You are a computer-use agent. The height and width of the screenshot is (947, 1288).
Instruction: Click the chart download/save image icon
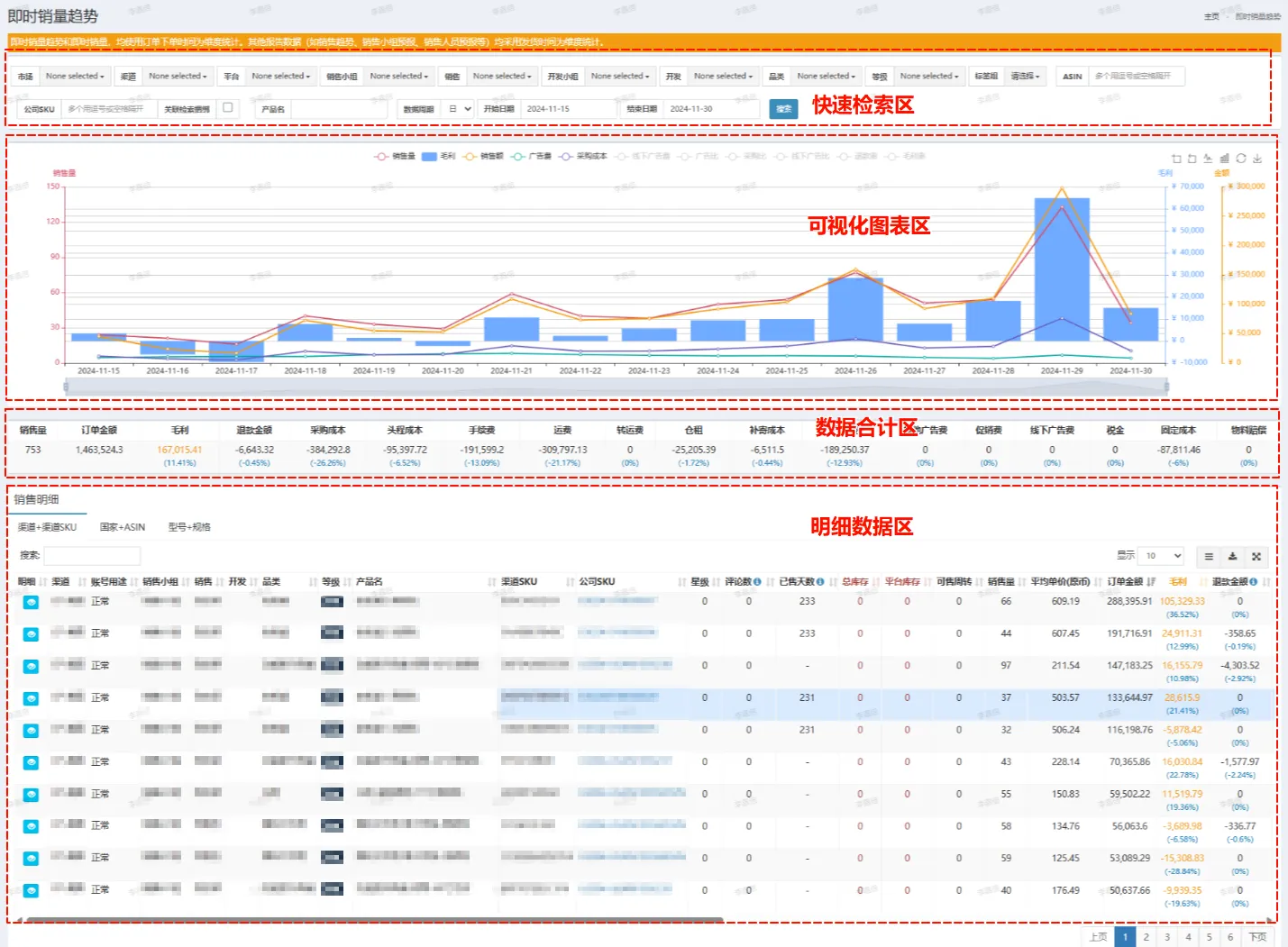[x=1257, y=159]
